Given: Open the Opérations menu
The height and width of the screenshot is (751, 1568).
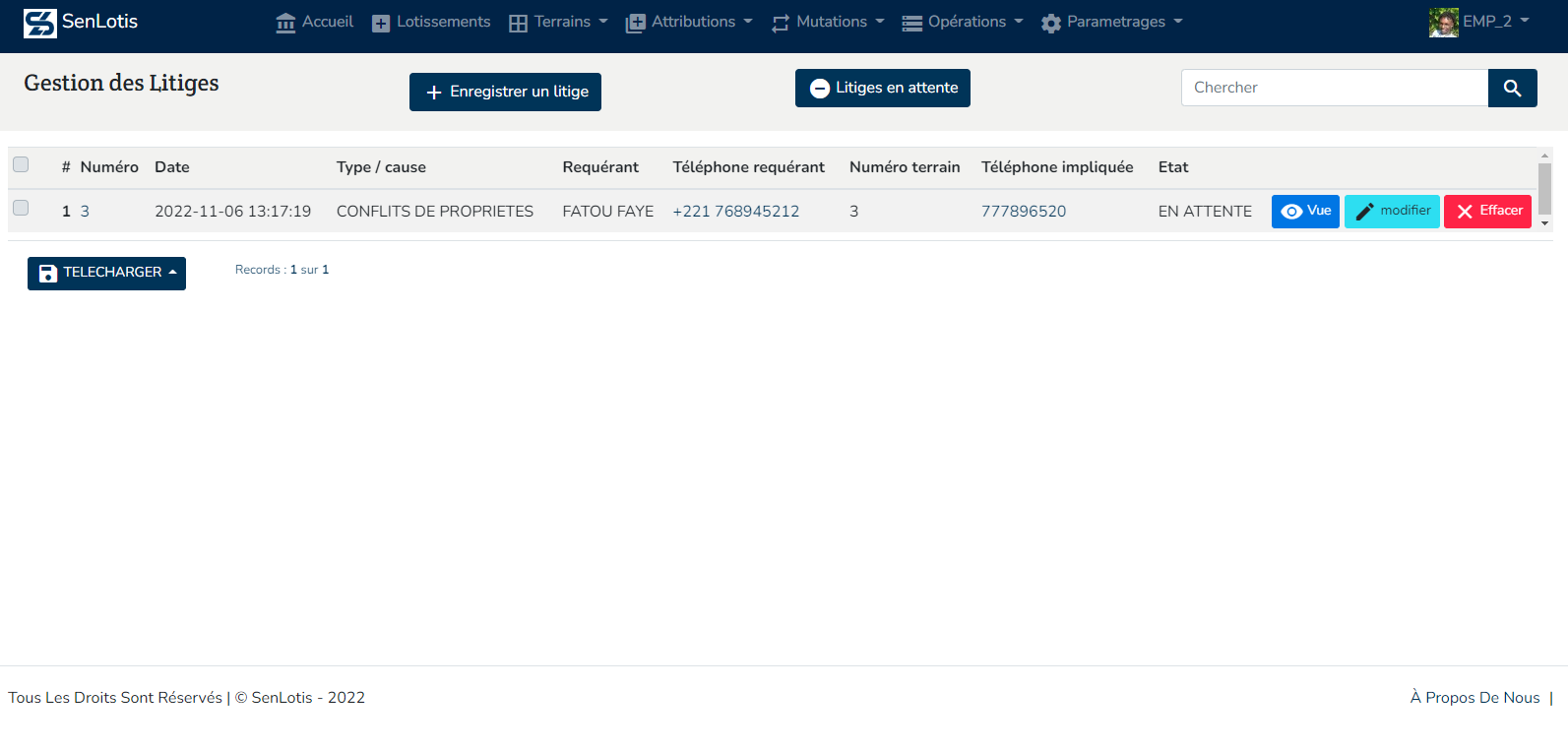Looking at the screenshot, I should [x=963, y=23].
